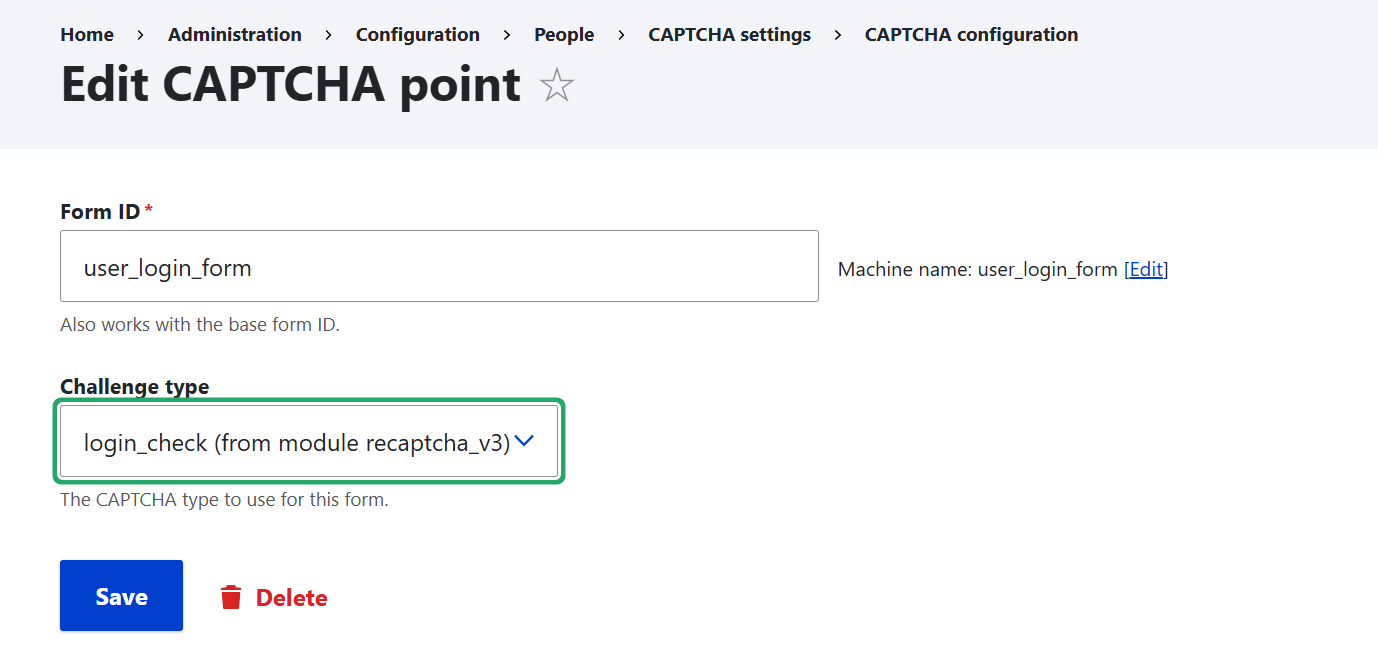Navigate to Home via breadcrumb
The width and height of the screenshot is (1378, 659).
coord(86,33)
